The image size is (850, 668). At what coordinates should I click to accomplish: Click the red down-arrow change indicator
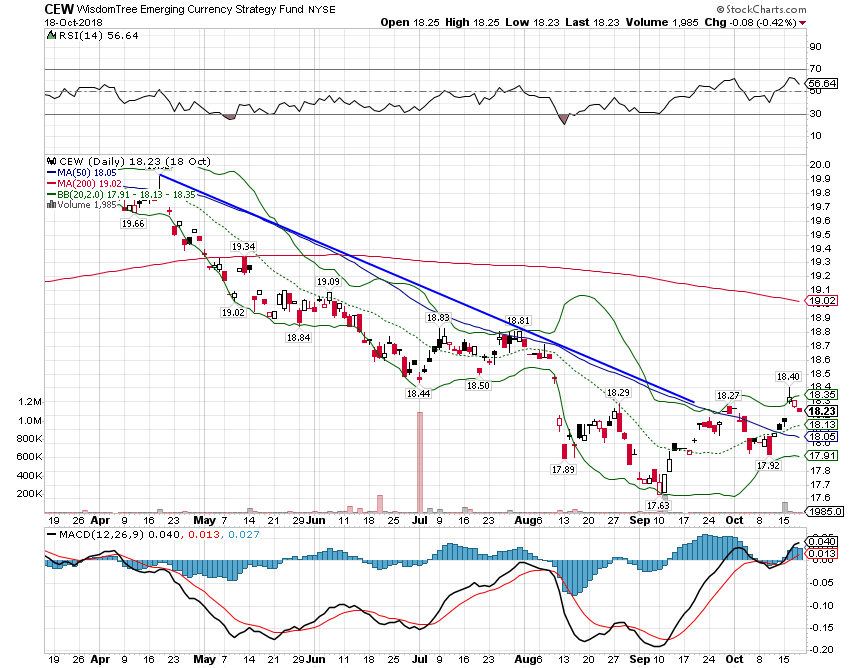click(x=802, y=23)
